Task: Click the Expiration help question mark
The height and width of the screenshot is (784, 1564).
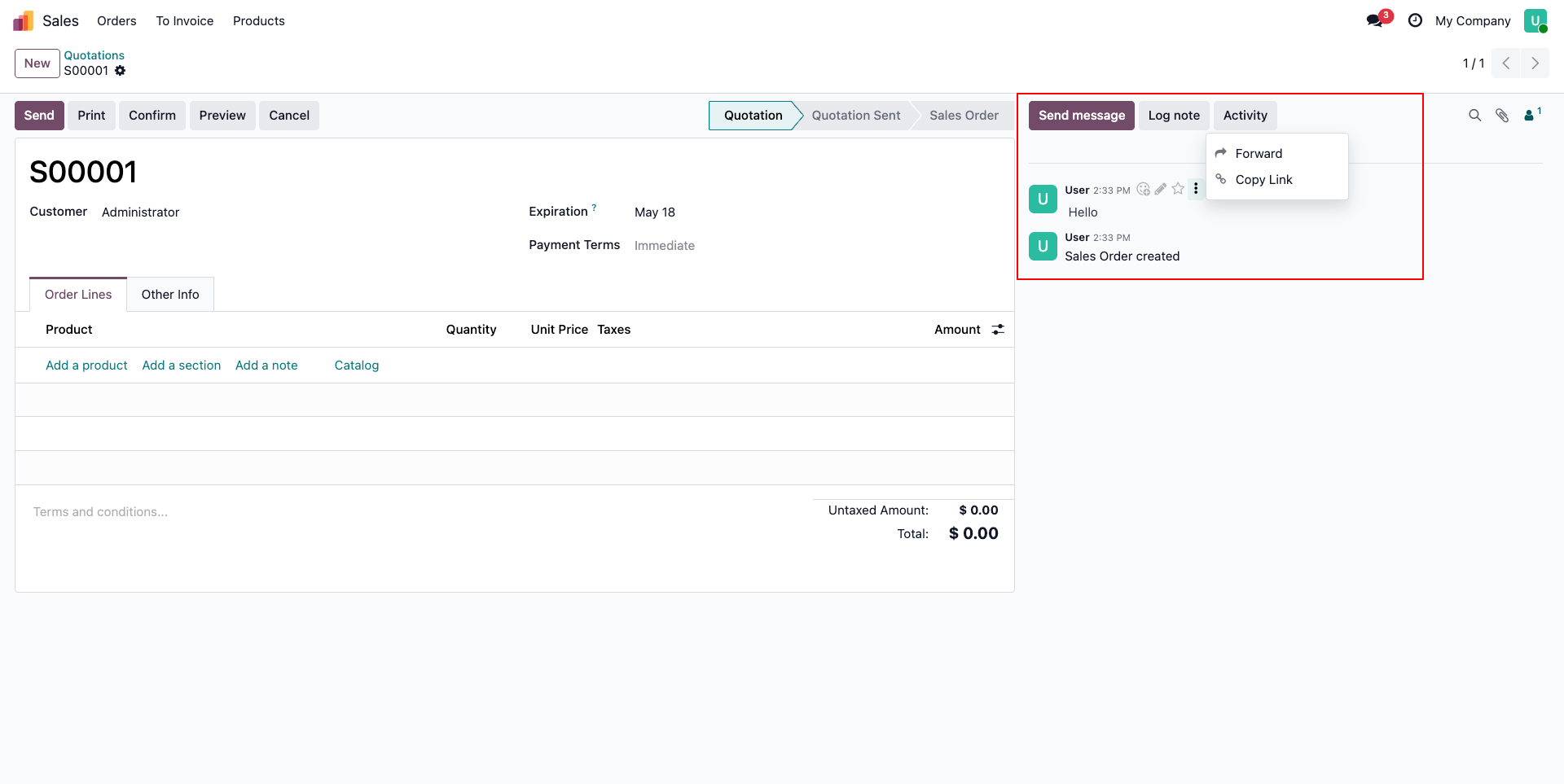Action: [x=594, y=208]
